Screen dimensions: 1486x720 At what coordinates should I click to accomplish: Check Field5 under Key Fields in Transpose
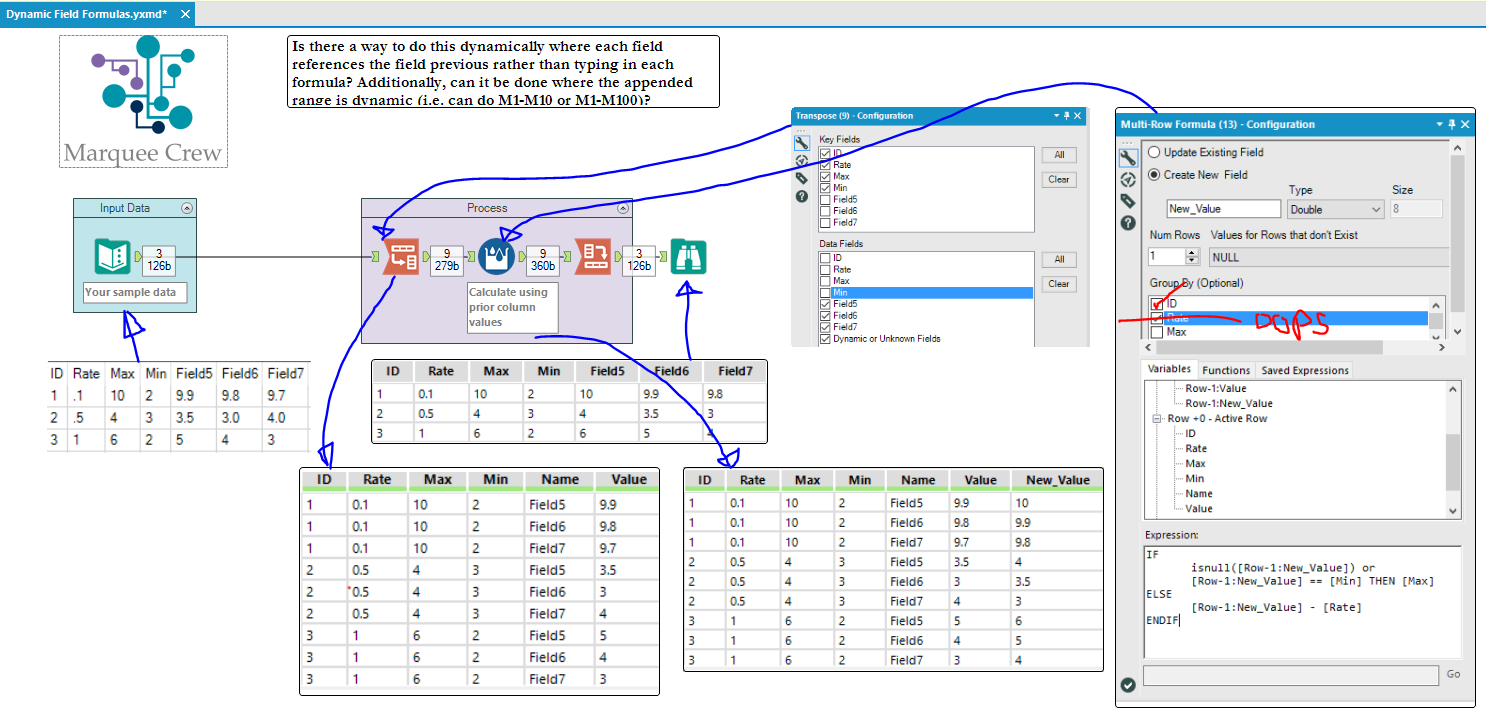pyautogui.click(x=825, y=199)
